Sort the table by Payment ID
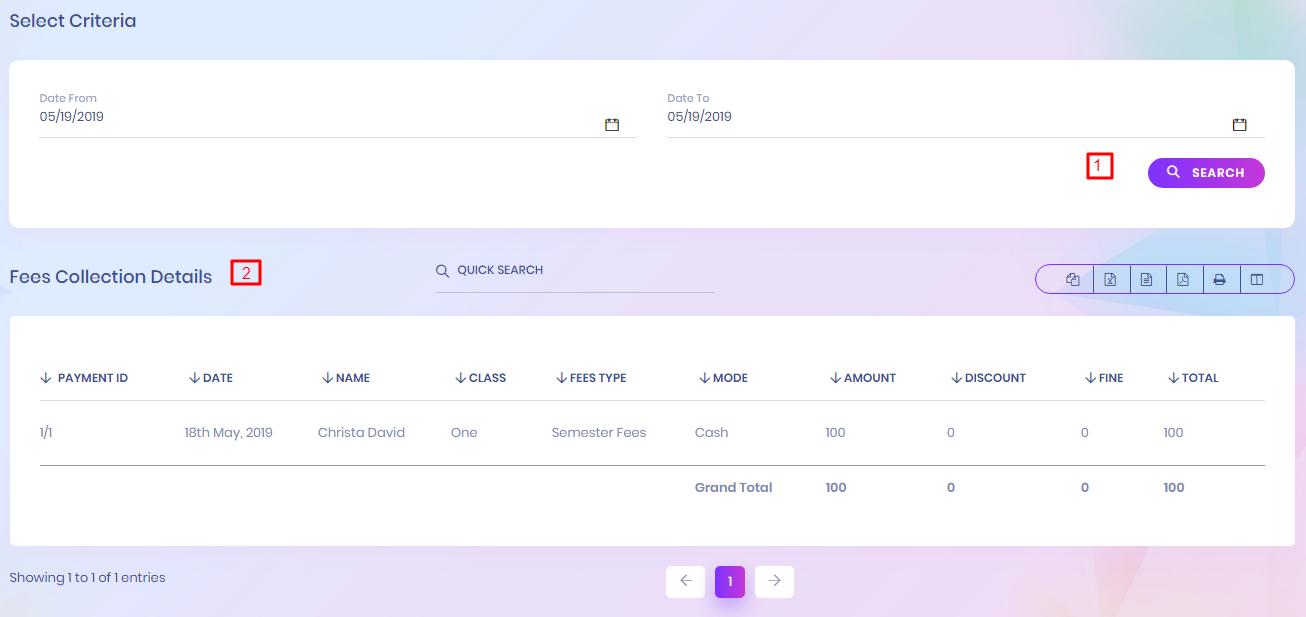Image resolution: width=1306 pixels, height=617 pixels. [x=92, y=378]
